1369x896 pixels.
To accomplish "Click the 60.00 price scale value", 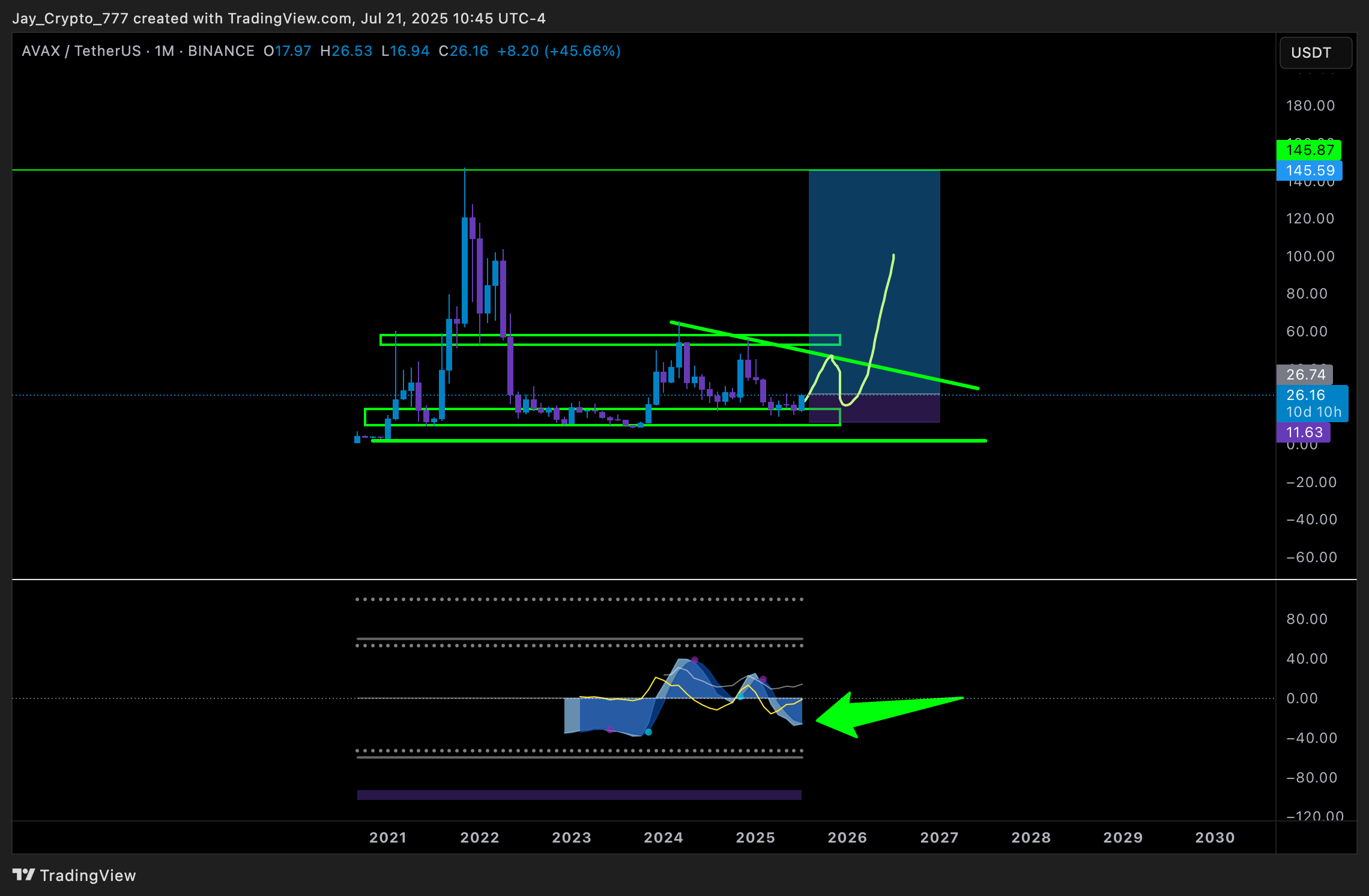I will [x=1307, y=331].
